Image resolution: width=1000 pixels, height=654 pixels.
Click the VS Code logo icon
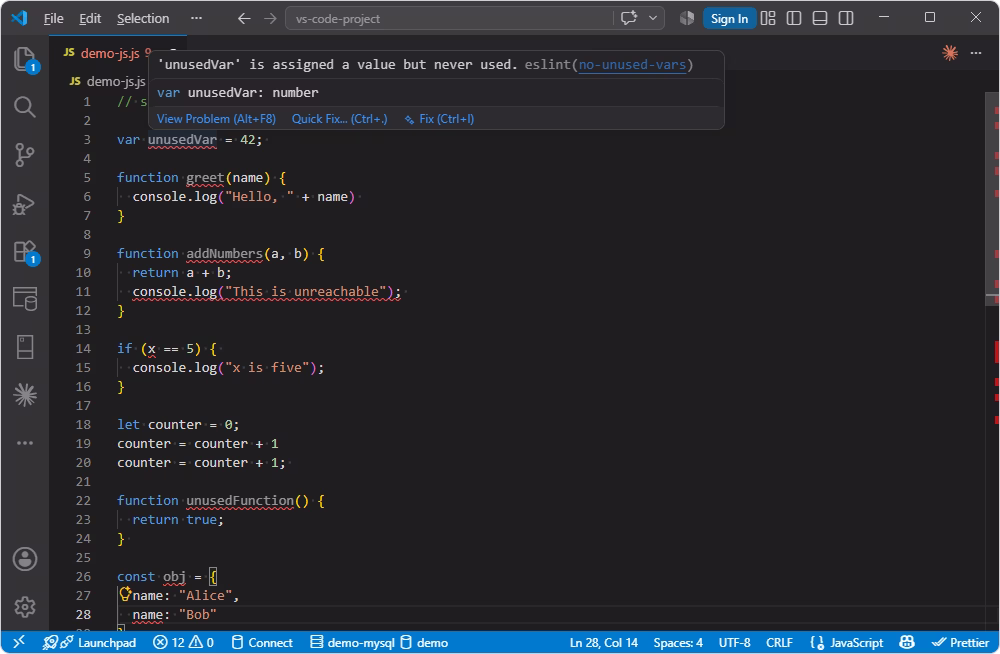click(x=19, y=18)
